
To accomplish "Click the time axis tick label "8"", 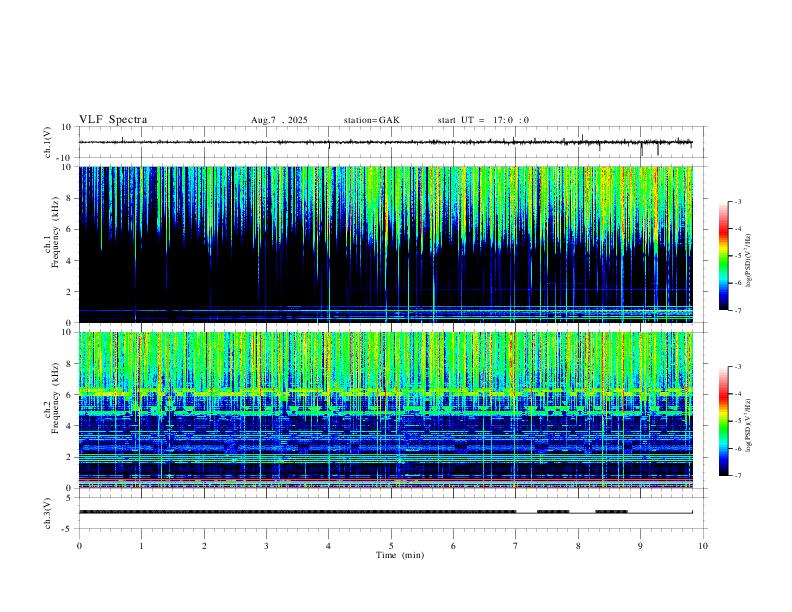I will (x=578, y=546).
